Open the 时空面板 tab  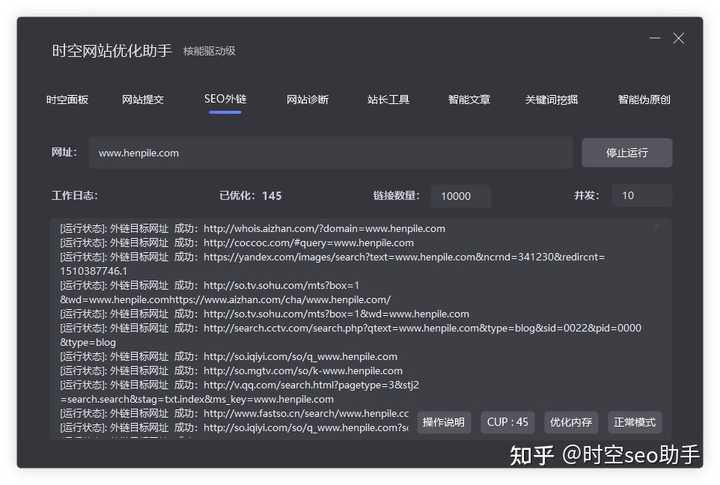coord(67,99)
